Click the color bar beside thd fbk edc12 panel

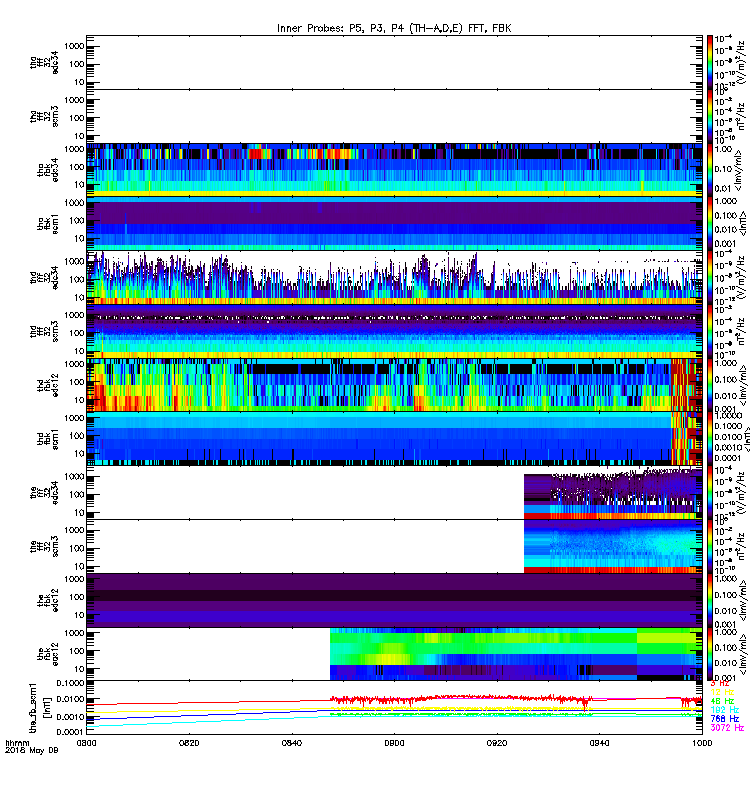710,385
